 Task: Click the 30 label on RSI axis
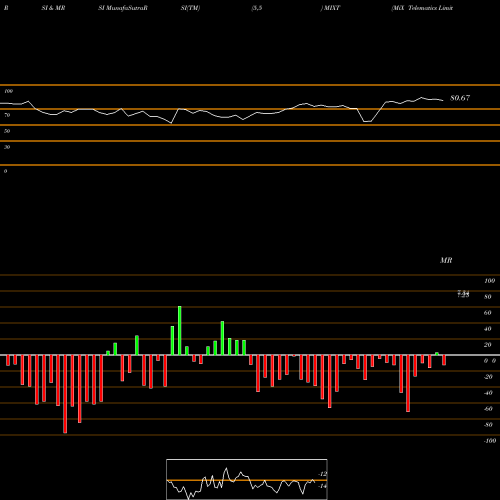(x=7, y=147)
